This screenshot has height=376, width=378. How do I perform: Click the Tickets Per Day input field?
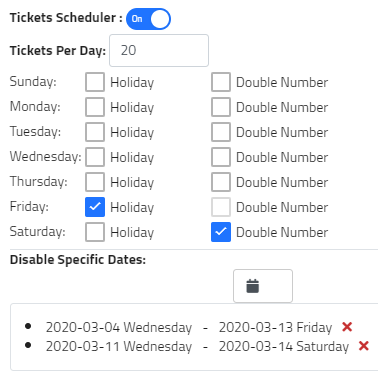coord(159,50)
